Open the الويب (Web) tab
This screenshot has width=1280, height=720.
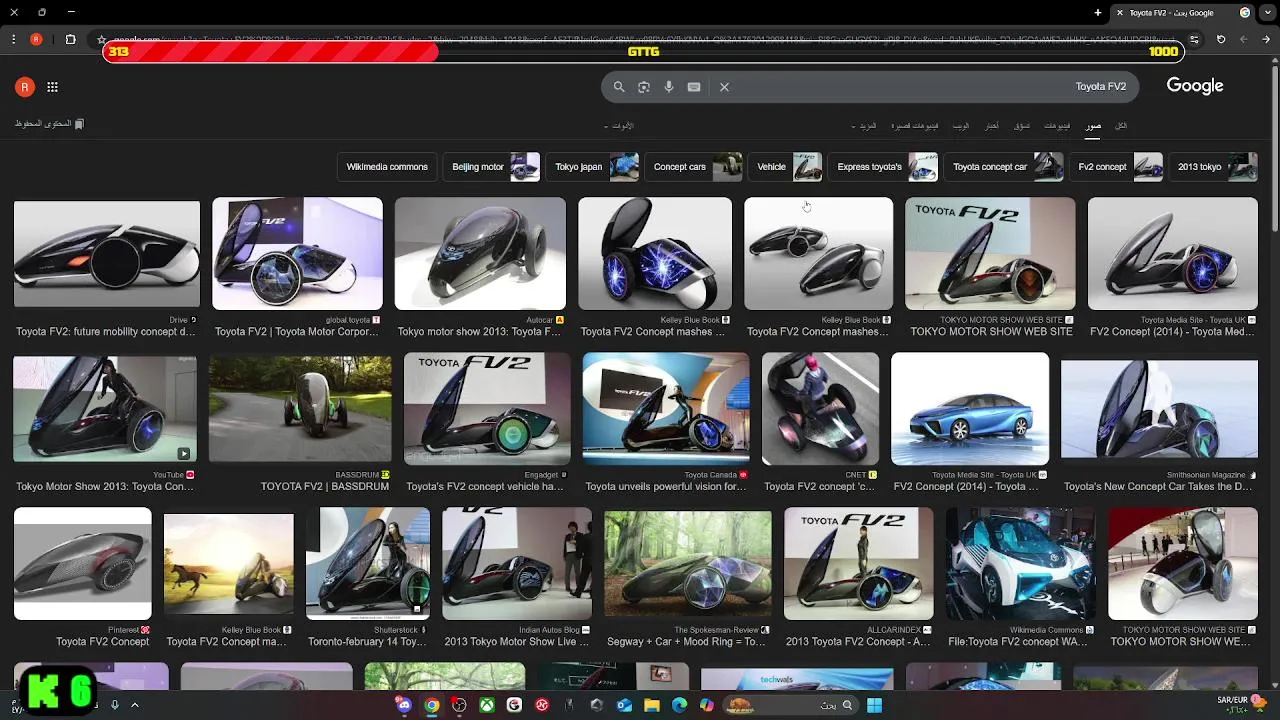(x=960, y=126)
